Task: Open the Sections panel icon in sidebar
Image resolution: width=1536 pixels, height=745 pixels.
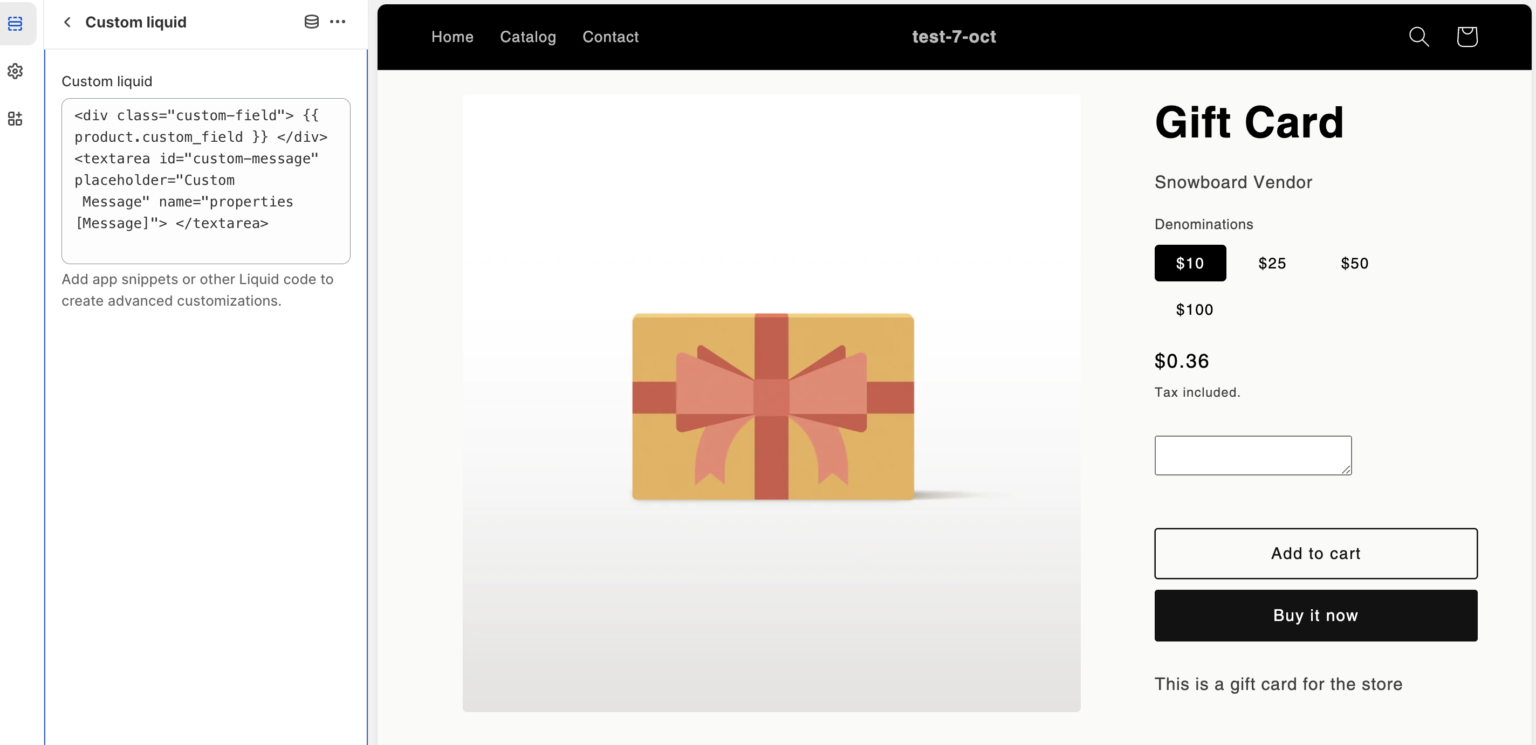Action: tap(15, 23)
